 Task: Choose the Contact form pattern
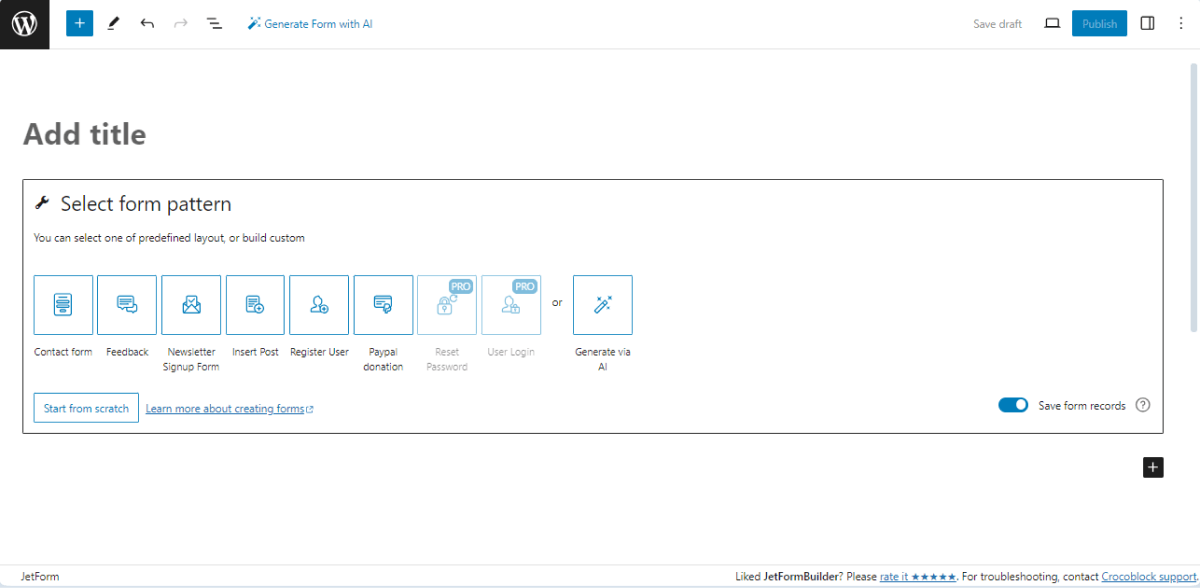point(63,305)
